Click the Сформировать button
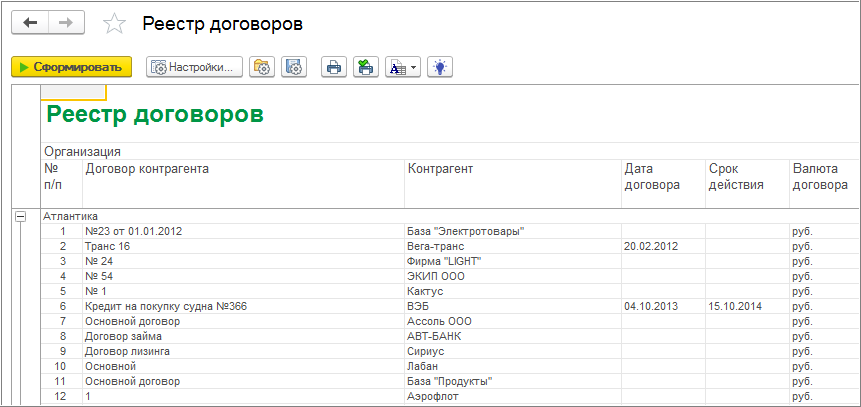861x407 pixels. pyautogui.click(x=71, y=67)
